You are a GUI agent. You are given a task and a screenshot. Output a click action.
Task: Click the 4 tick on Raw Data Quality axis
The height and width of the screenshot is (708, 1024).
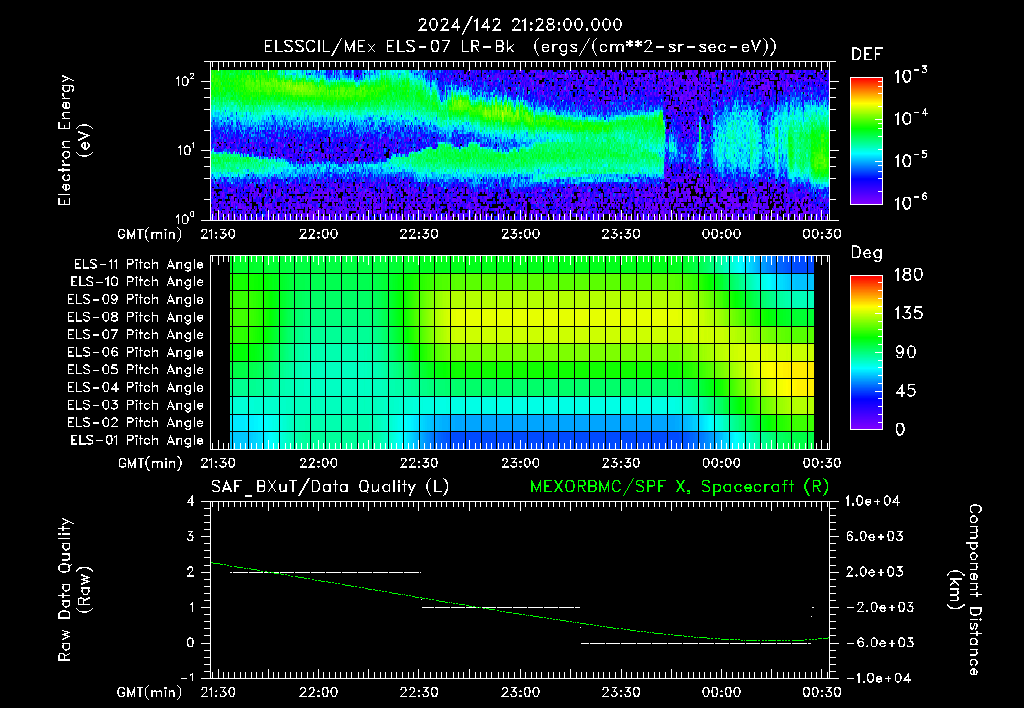pos(191,502)
